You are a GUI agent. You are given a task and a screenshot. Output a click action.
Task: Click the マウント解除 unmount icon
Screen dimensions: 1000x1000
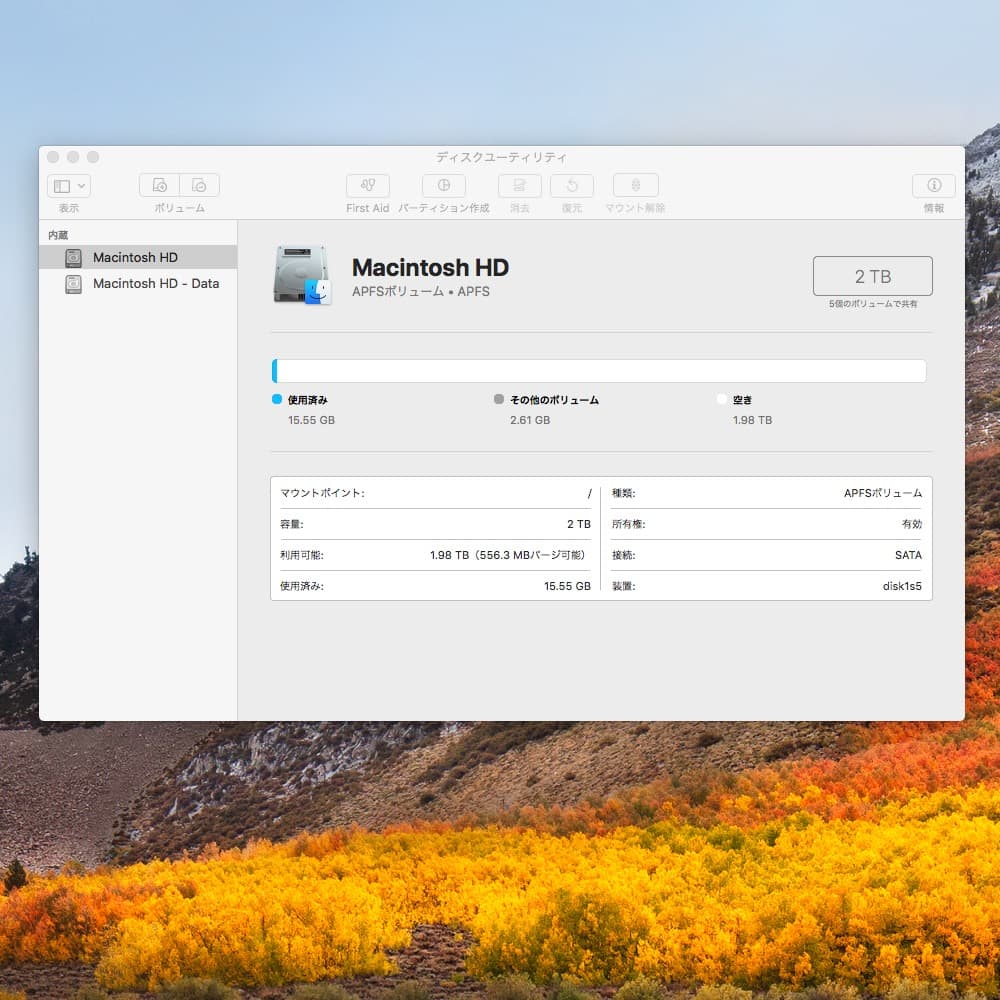coord(635,186)
